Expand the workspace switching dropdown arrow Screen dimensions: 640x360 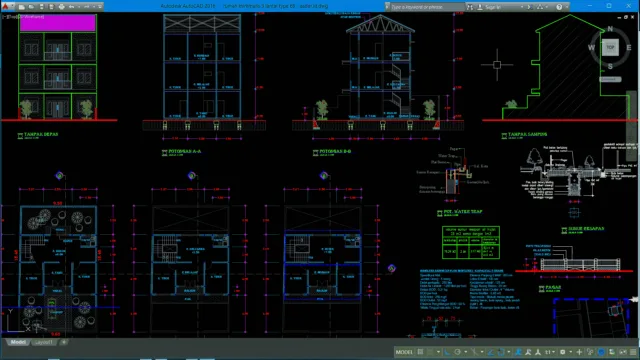point(571,352)
